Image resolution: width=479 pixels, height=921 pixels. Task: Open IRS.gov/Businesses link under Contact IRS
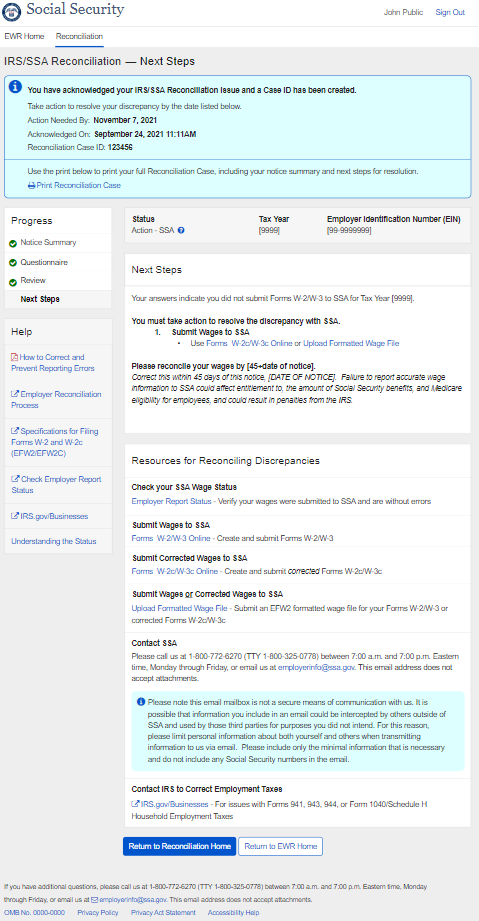[175, 804]
